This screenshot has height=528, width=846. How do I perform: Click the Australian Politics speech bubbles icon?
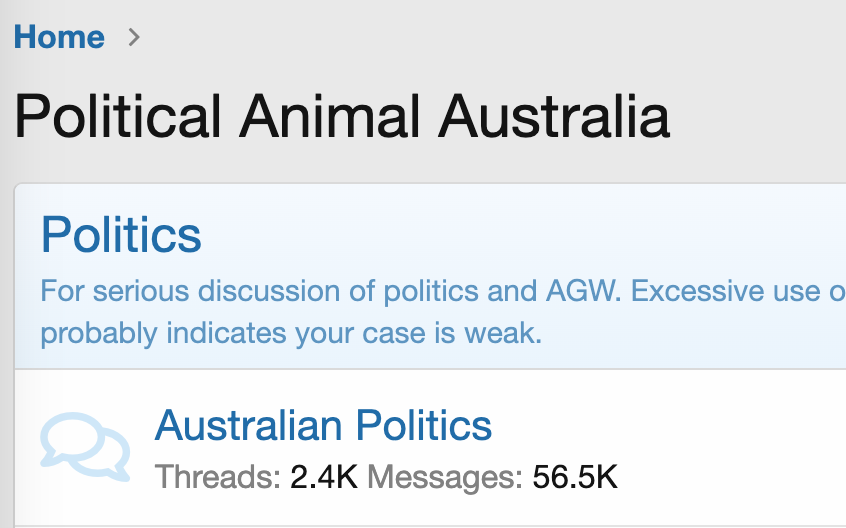pyautogui.click(x=85, y=446)
